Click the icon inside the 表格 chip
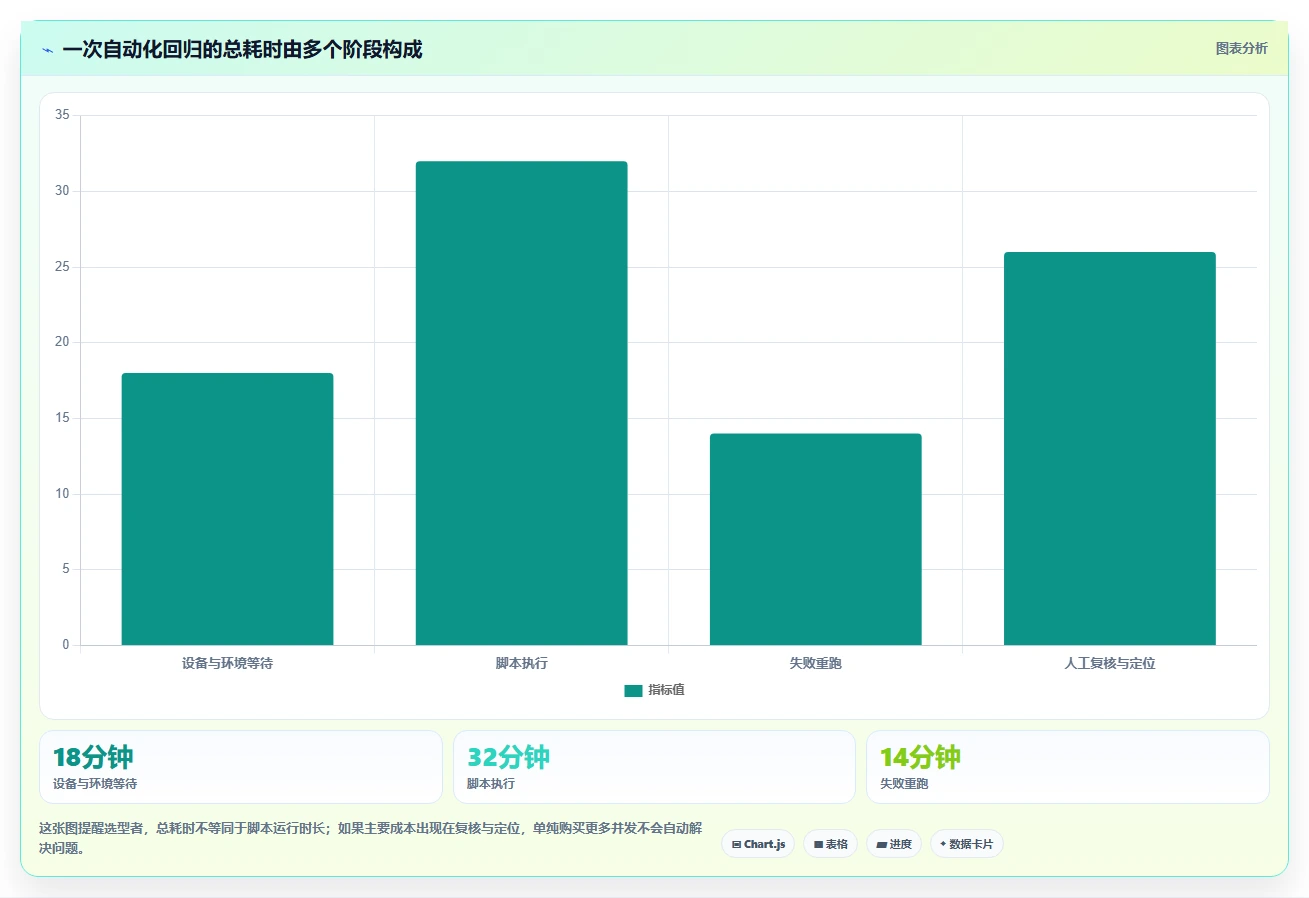Image resolution: width=1309 pixels, height=898 pixels. (818, 845)
